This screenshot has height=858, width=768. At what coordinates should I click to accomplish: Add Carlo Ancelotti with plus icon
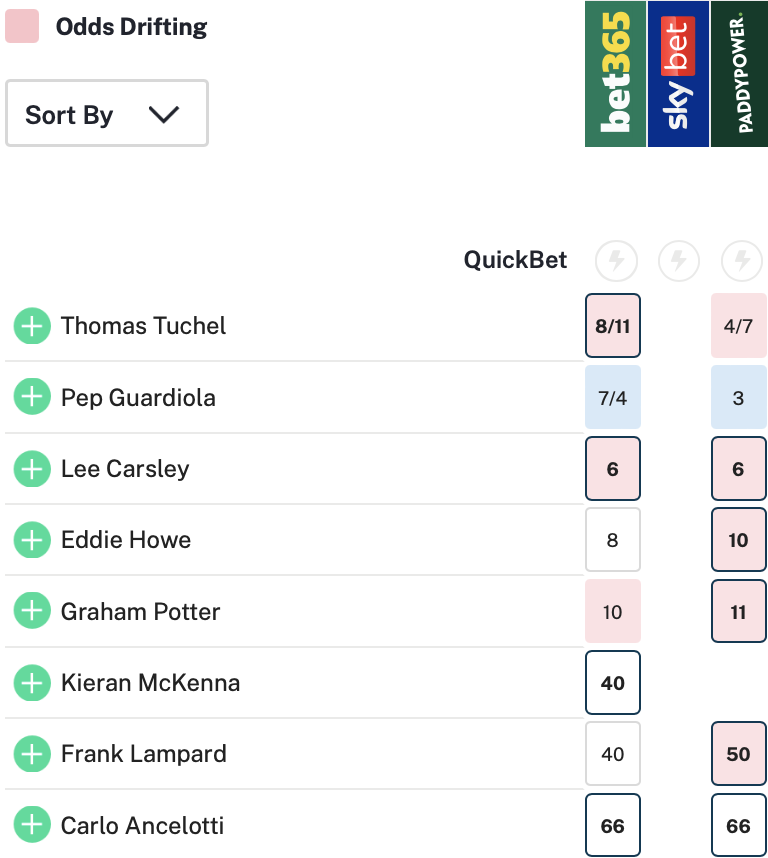[x=32, y=825]
